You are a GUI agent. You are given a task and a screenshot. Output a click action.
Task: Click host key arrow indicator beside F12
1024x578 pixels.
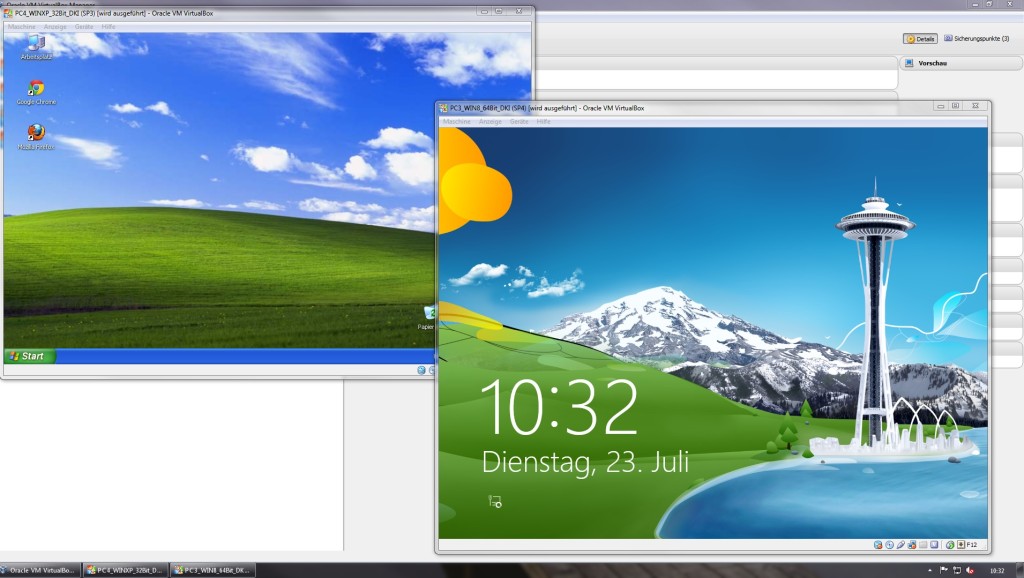pyautogui.click(x=961, y=545)
